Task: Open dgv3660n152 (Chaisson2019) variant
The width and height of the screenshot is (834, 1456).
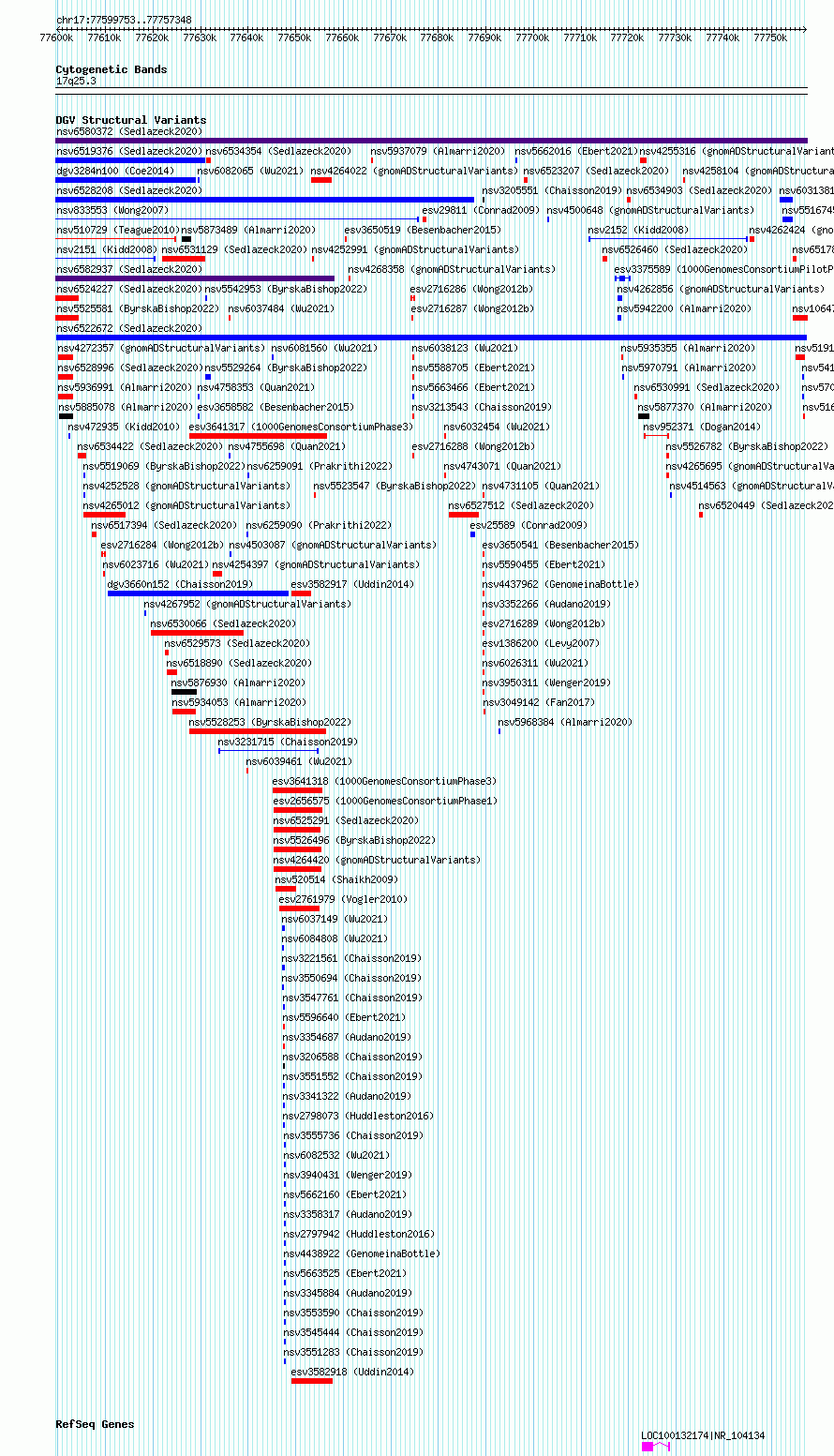Action: tap(180, 584)
